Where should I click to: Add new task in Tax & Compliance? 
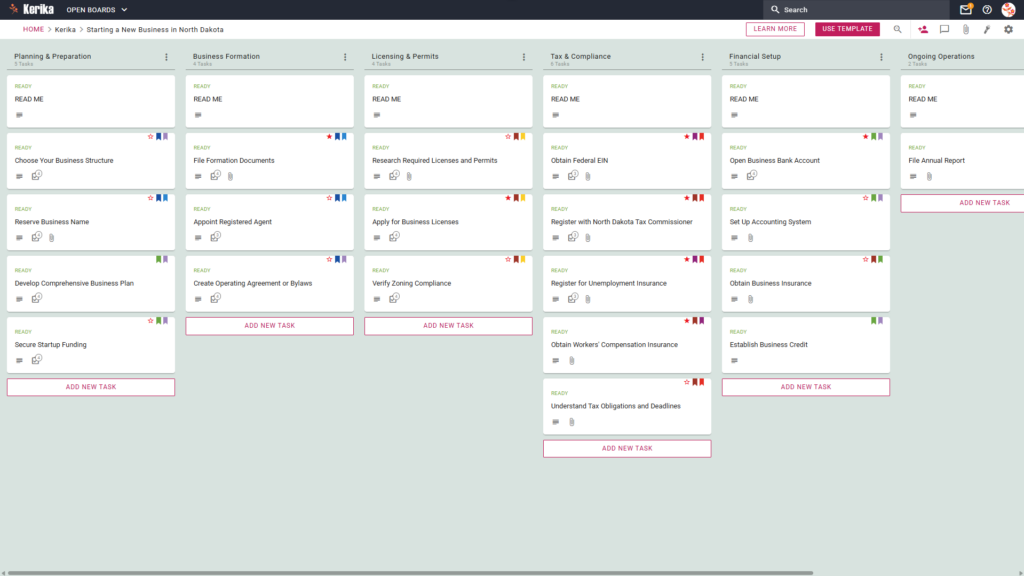[x=627, y=449]
